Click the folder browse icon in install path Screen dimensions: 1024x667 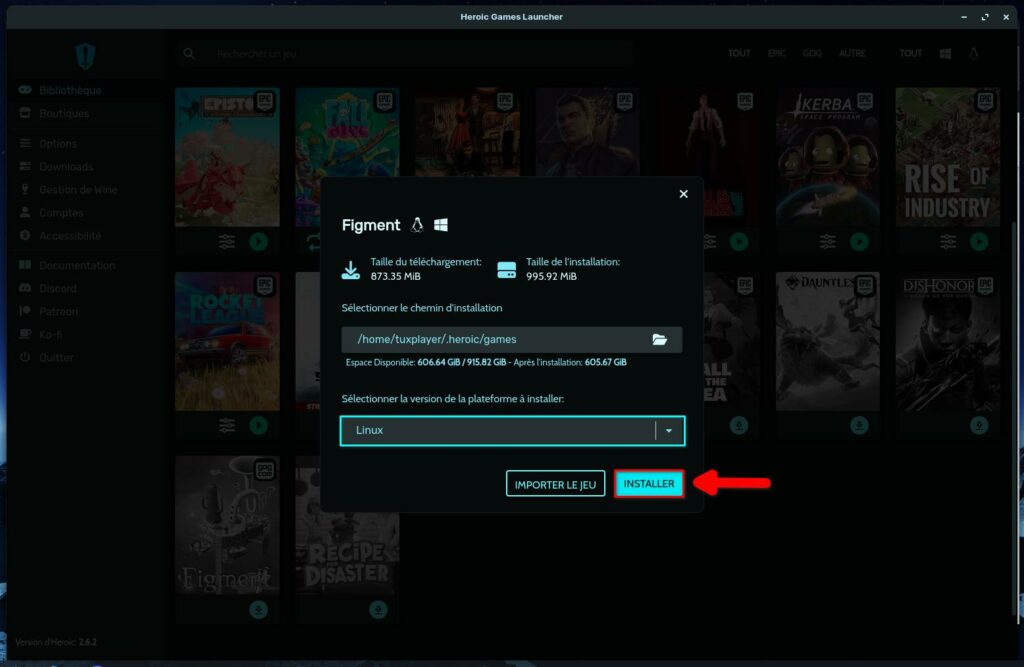click(x=659, y=340)
